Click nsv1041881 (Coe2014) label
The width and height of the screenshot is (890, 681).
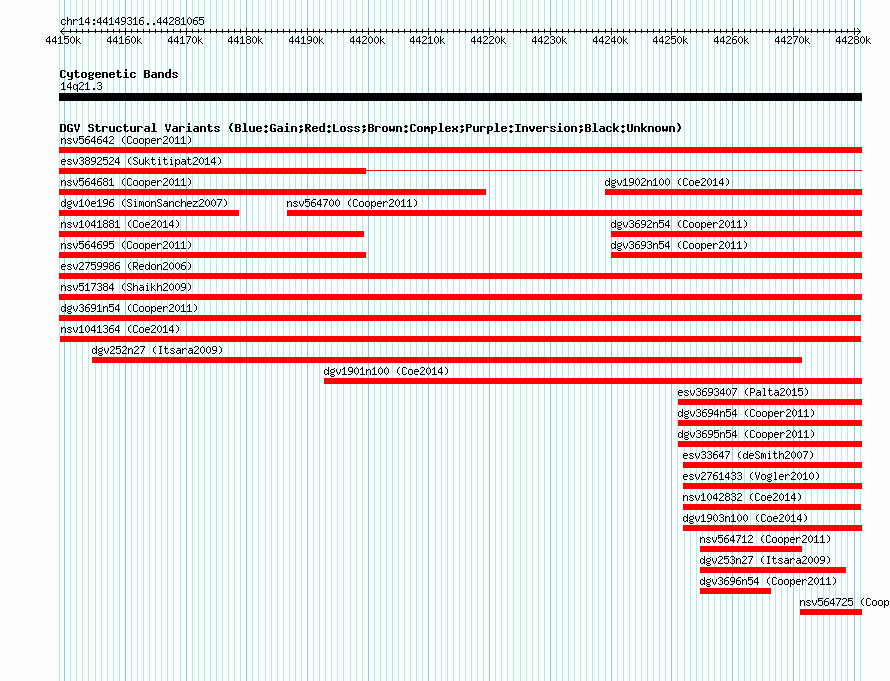coord(120,224)
